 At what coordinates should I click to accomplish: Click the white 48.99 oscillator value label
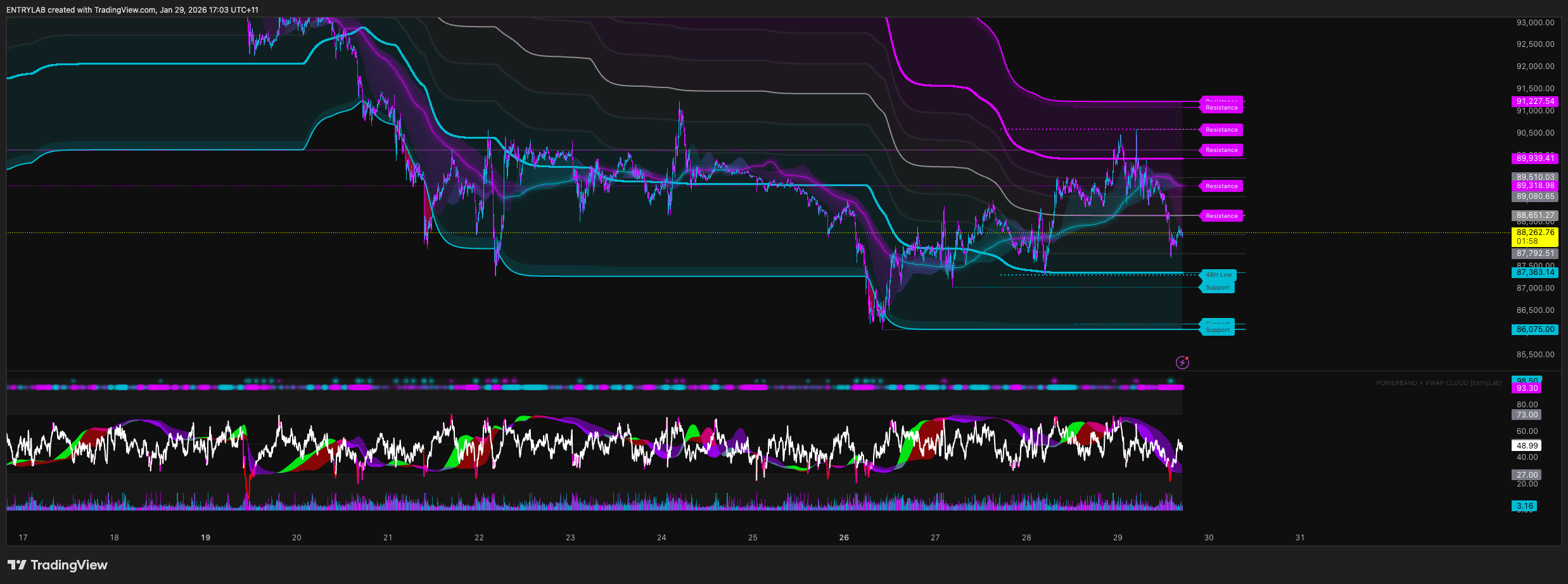(x=1527, y=446)
